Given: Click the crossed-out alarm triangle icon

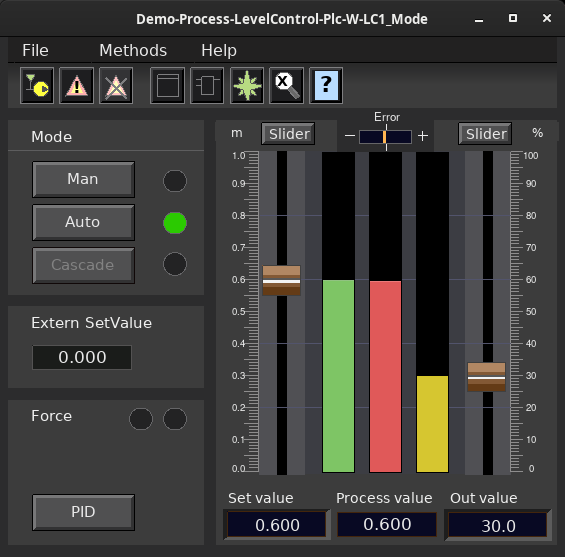Looking at the screenshot, I should pos(116,85).
